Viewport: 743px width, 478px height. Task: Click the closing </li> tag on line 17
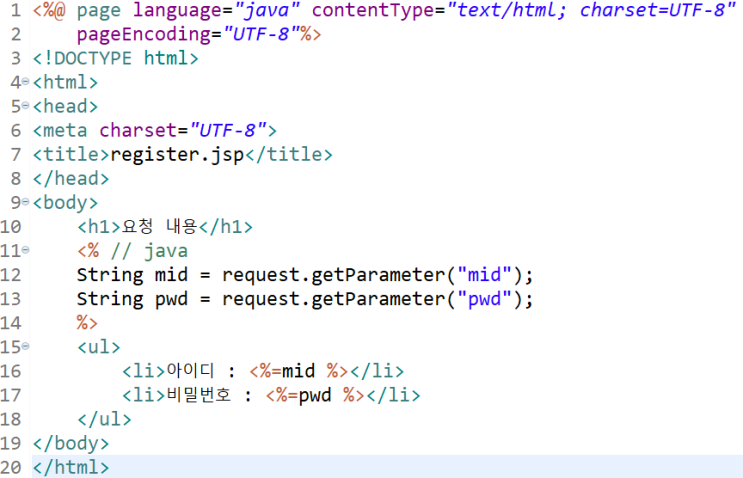(x=393, y=395)
